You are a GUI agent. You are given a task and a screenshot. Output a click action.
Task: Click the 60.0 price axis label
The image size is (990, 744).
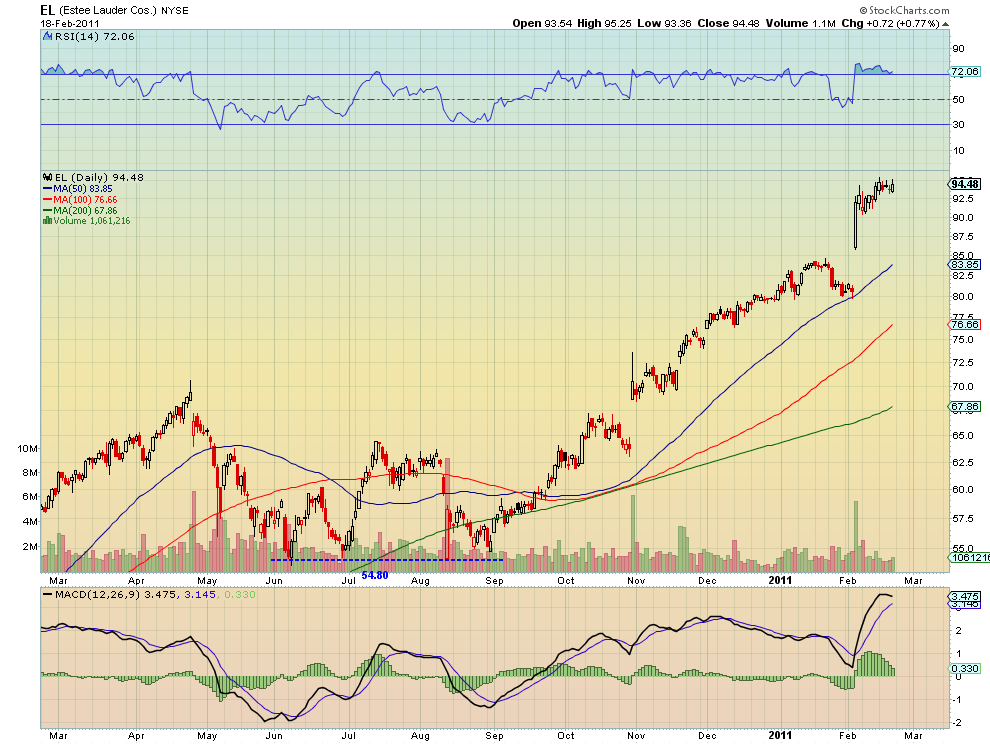pos(963,489)
